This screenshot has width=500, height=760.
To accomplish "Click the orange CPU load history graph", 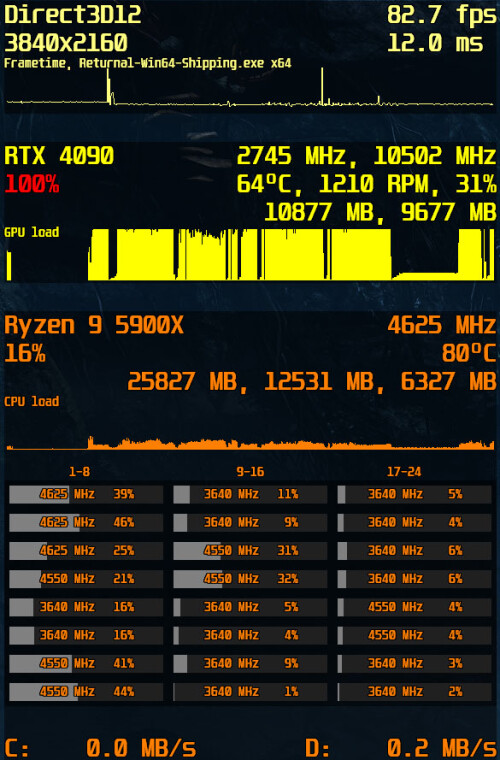I will 250,442.
